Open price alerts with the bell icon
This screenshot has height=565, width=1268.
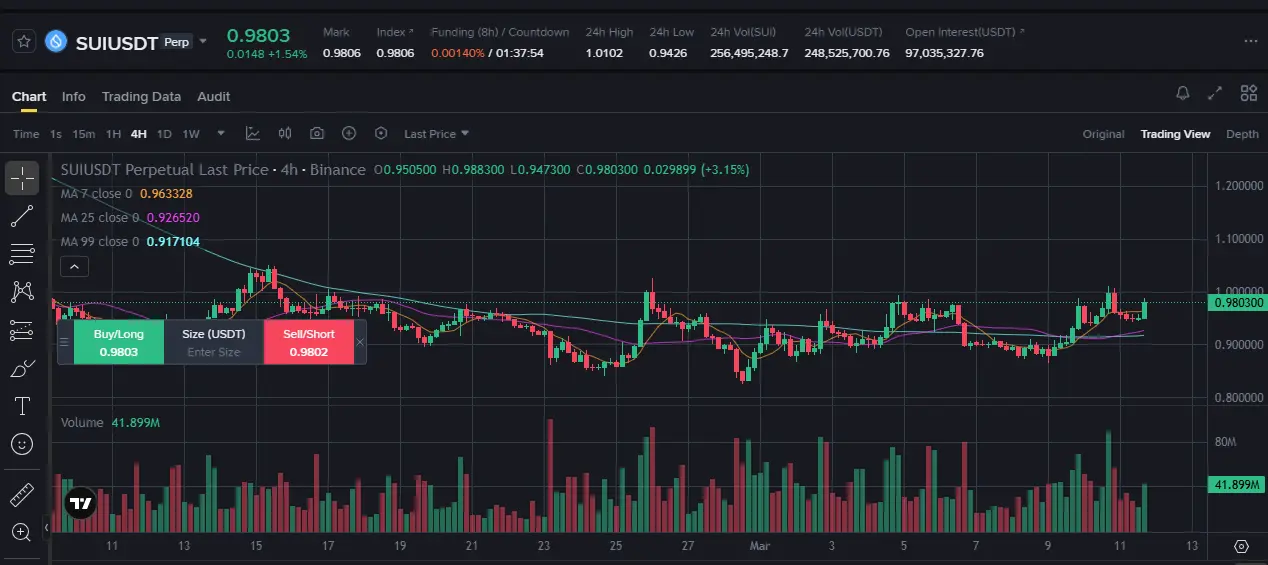pyautogui.click(x=1183, y=94)
